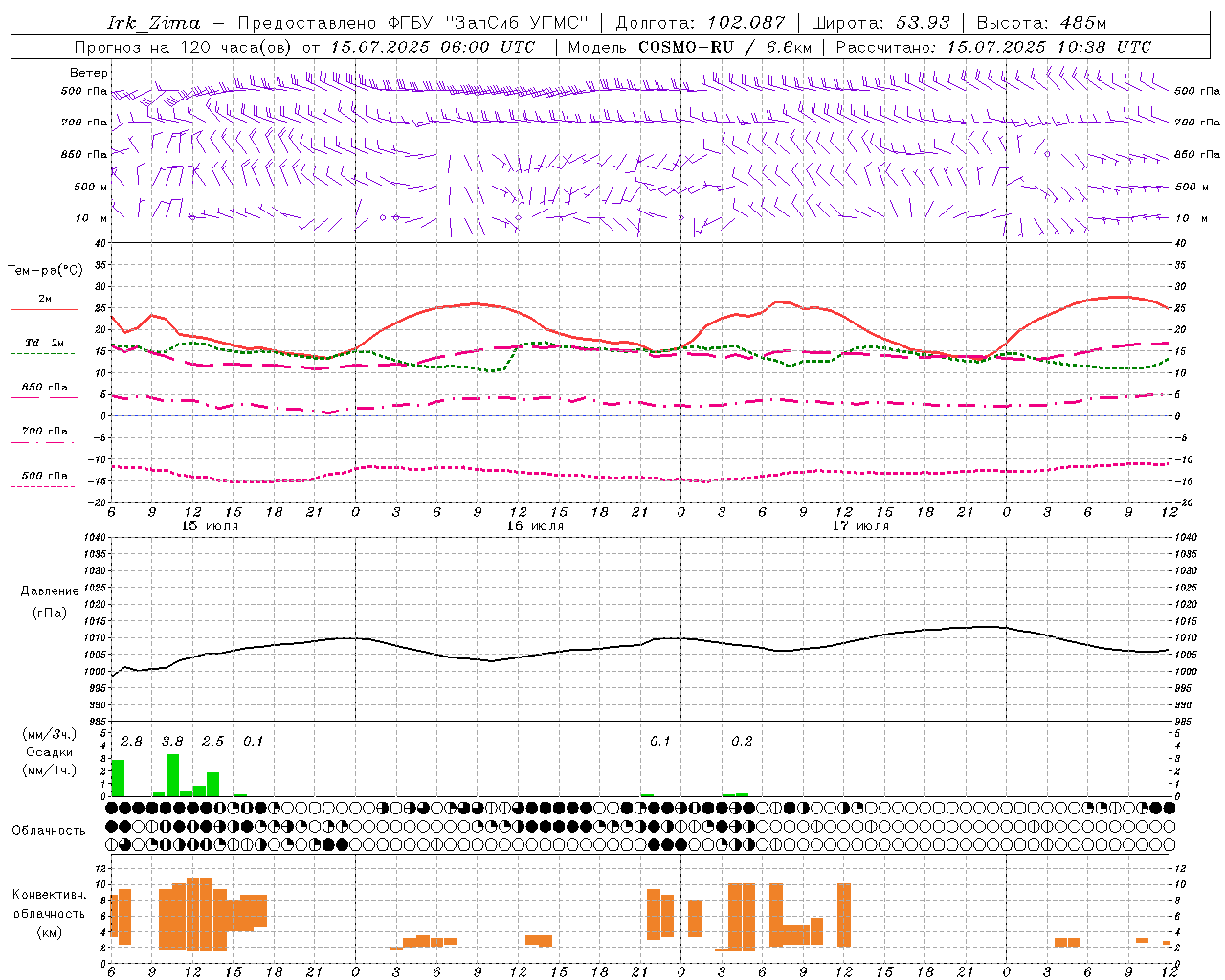Click the 15 июля date label
1225x980 pixels.
tap(210, 526)
